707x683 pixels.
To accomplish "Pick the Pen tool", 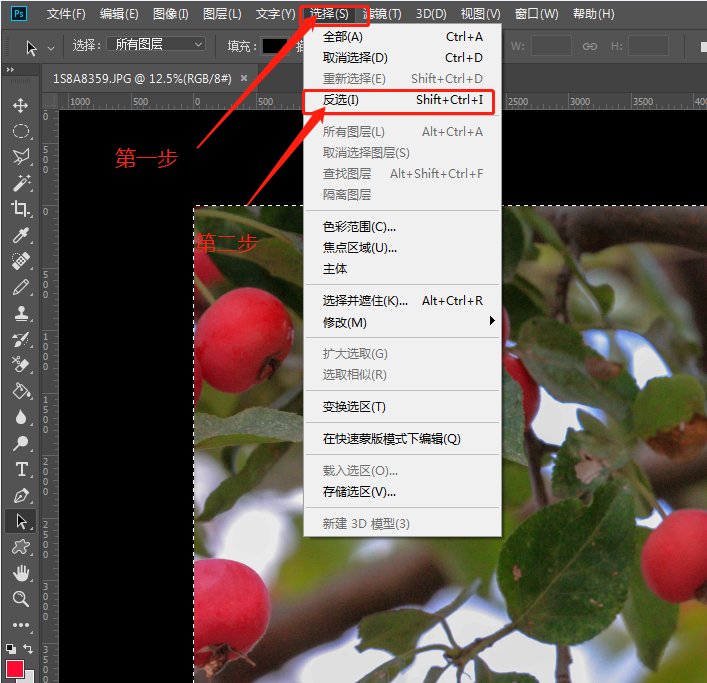I will 20,495.
